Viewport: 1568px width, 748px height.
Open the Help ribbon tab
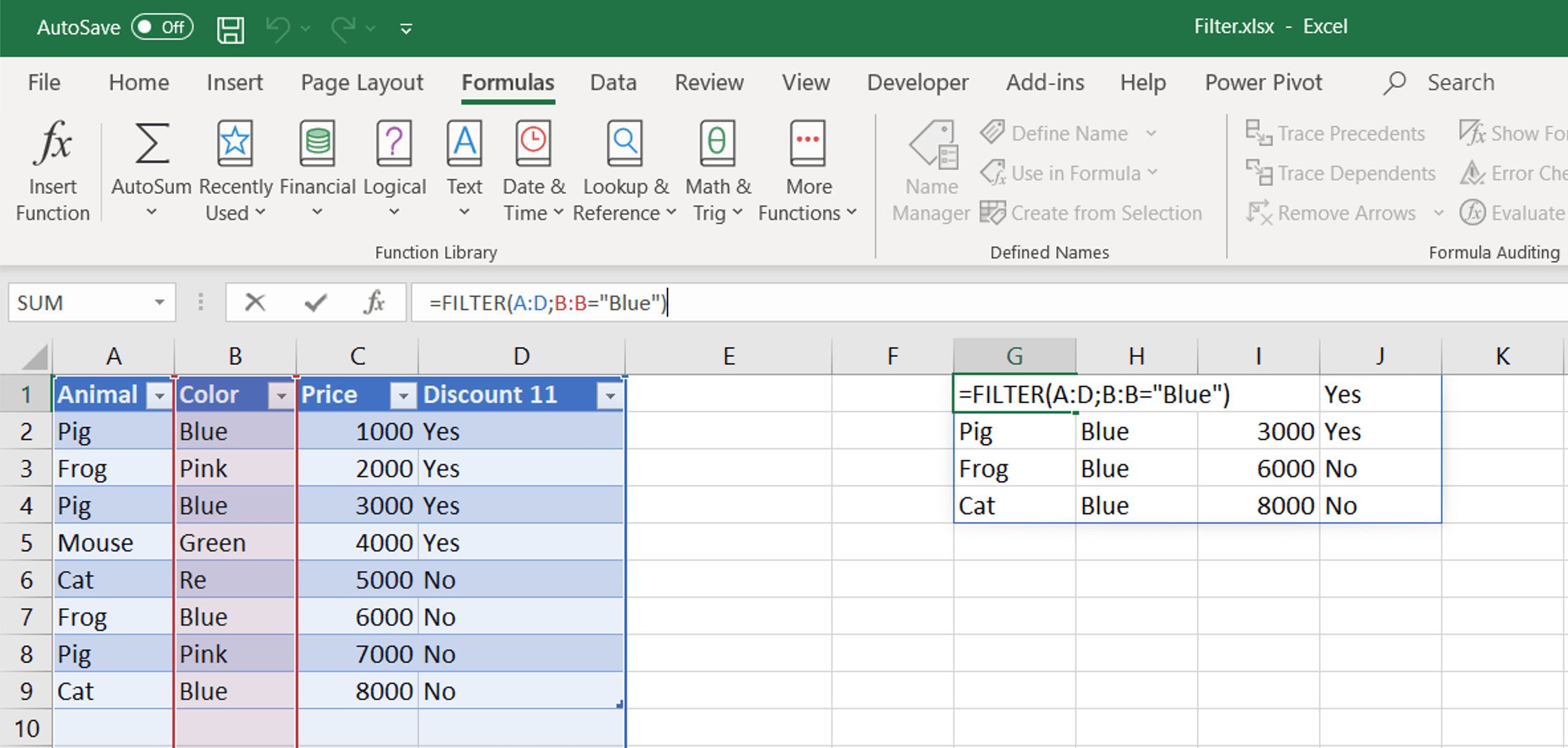coord(1143,83)
